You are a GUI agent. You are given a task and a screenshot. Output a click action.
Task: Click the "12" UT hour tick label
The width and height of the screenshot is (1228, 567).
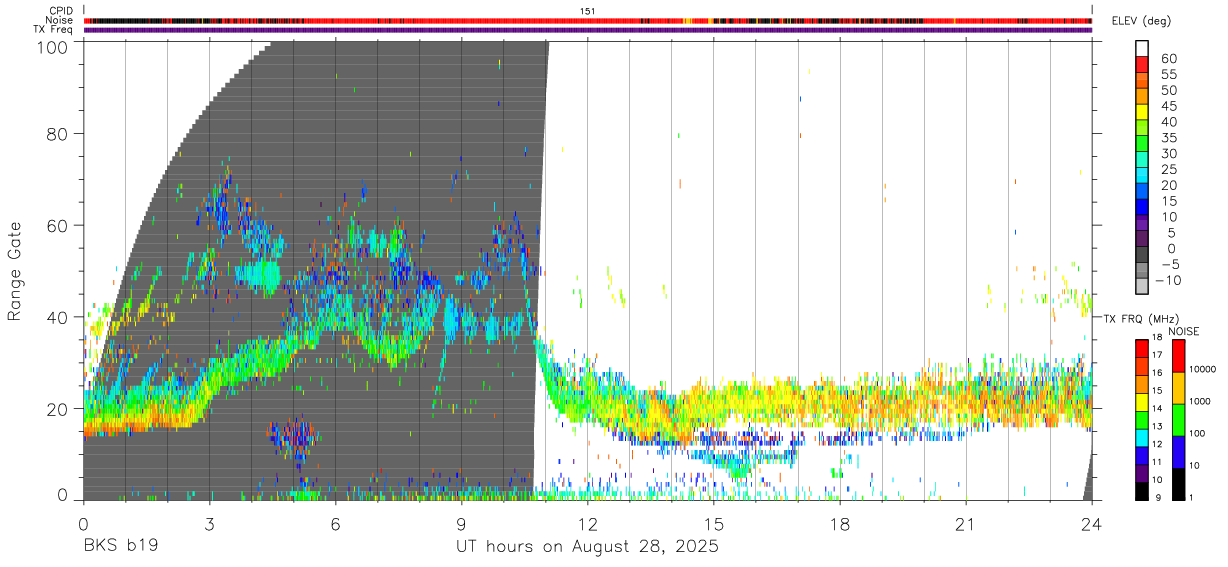[587, 523]
